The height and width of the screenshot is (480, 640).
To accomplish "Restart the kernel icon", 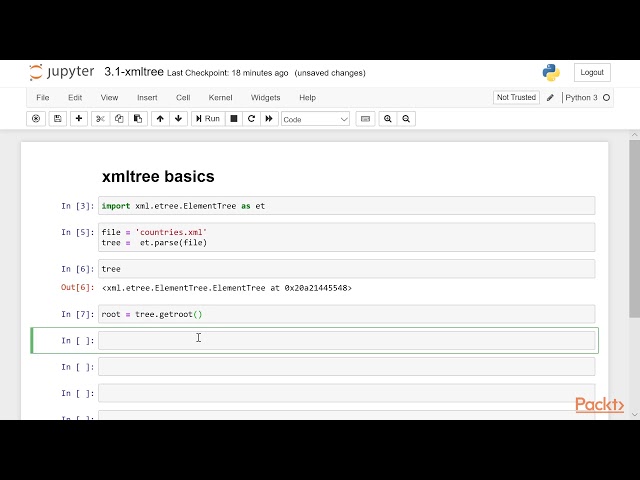I will 251,119.
